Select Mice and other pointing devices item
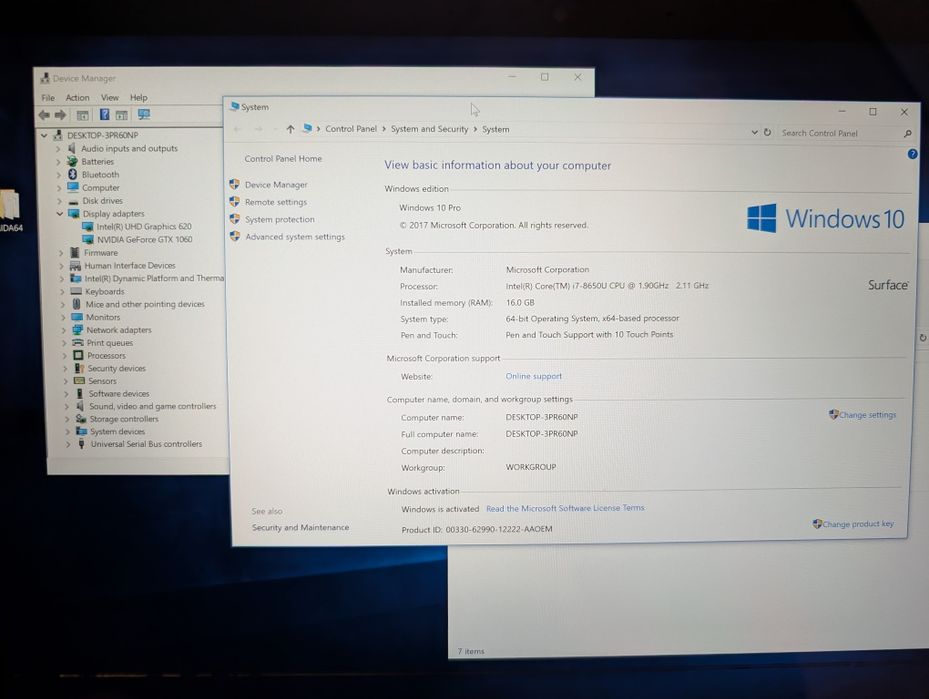Screen dimensions: 929x699 tap(145, 304)
